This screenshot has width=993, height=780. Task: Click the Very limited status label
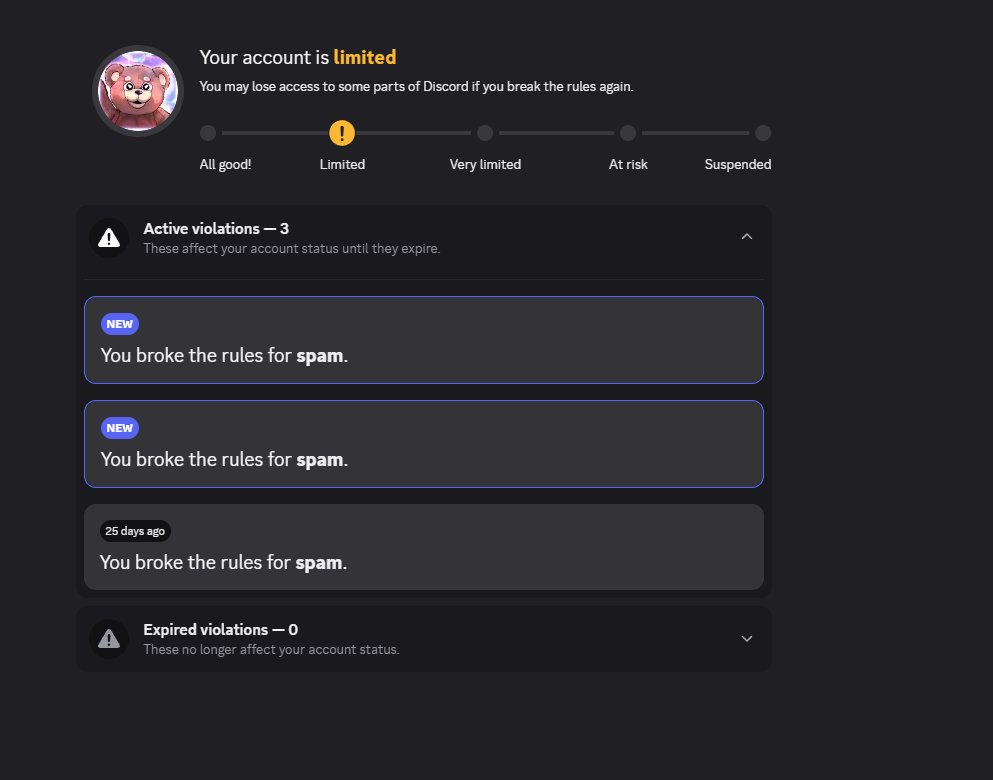coord(485,165)
